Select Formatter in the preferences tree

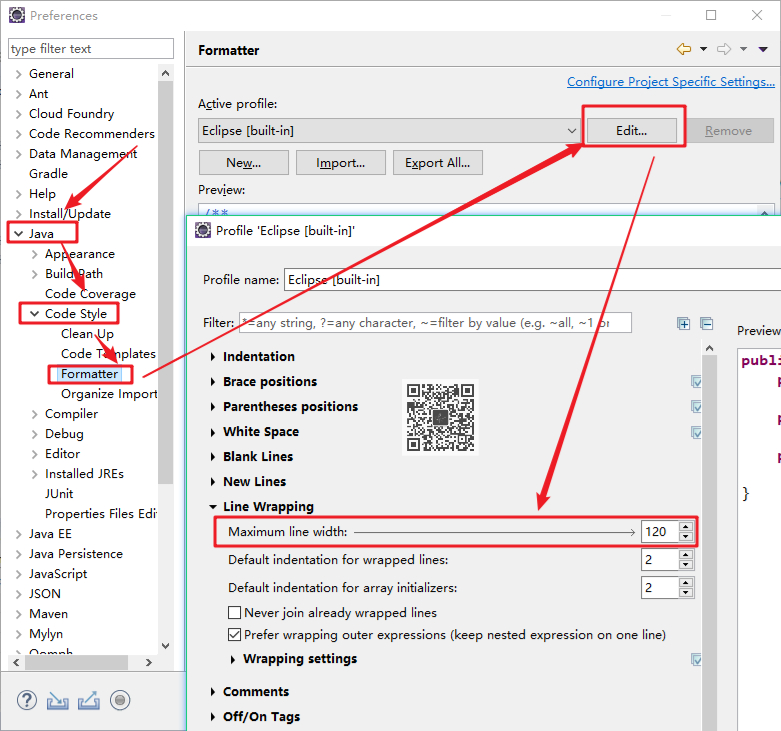tap(90, 374)
